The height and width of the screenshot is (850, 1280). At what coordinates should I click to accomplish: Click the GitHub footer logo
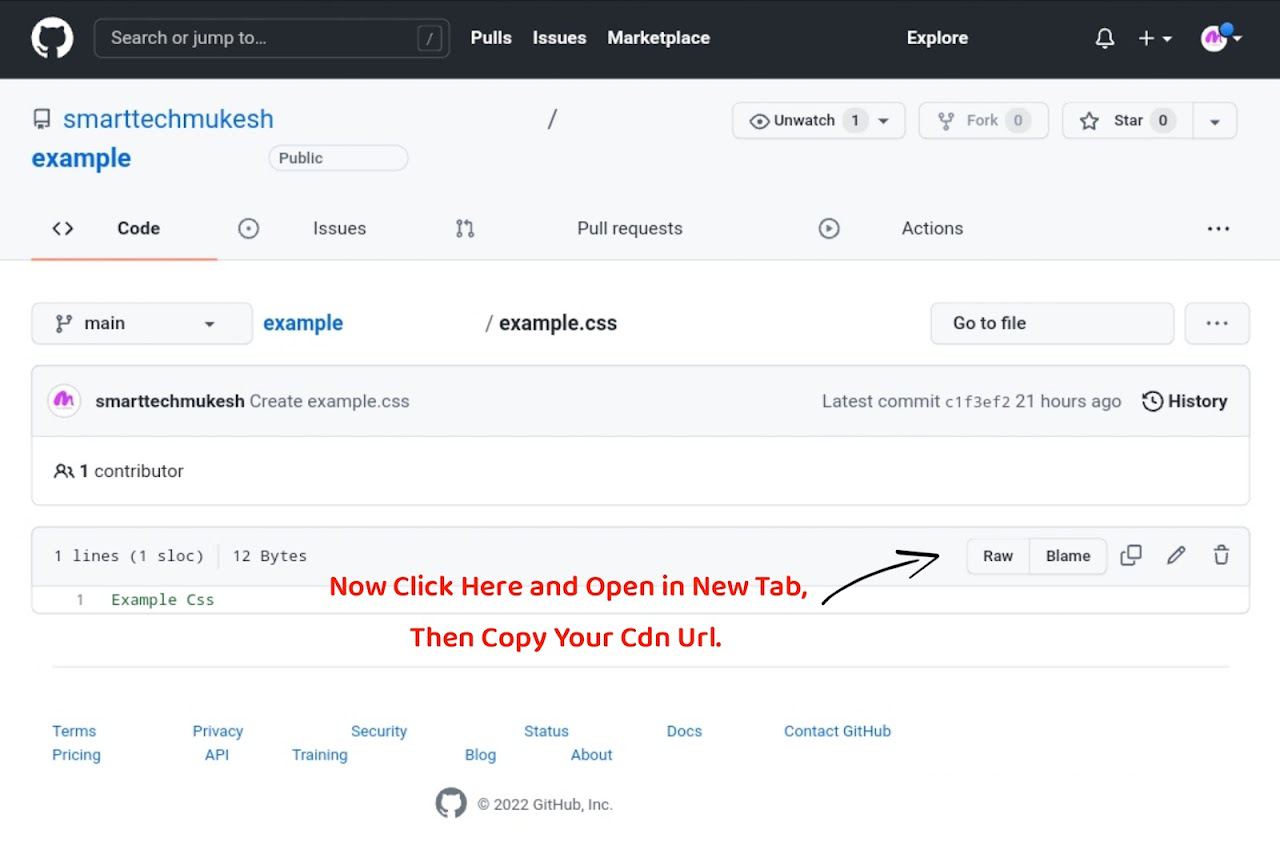coord(451,803)
